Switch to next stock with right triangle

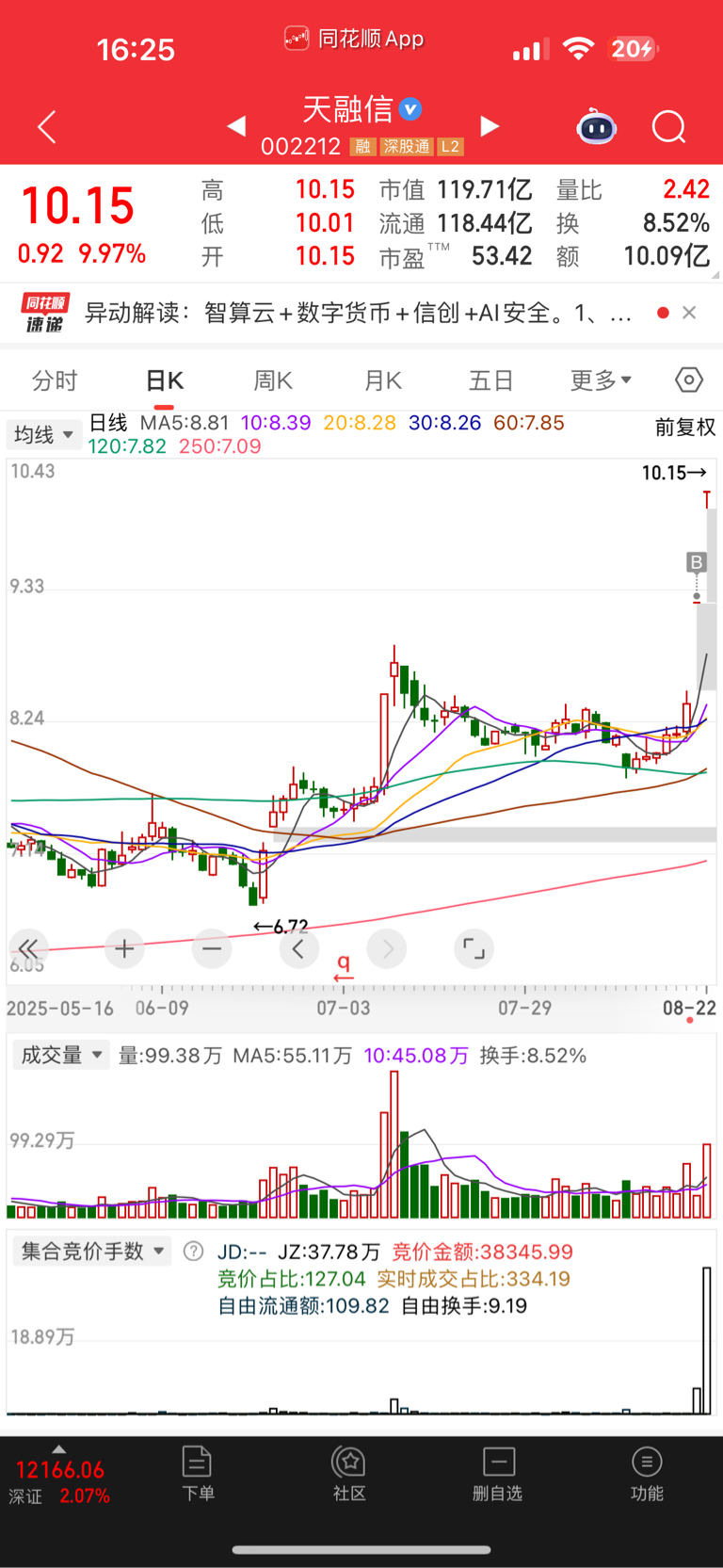[490, 125]
